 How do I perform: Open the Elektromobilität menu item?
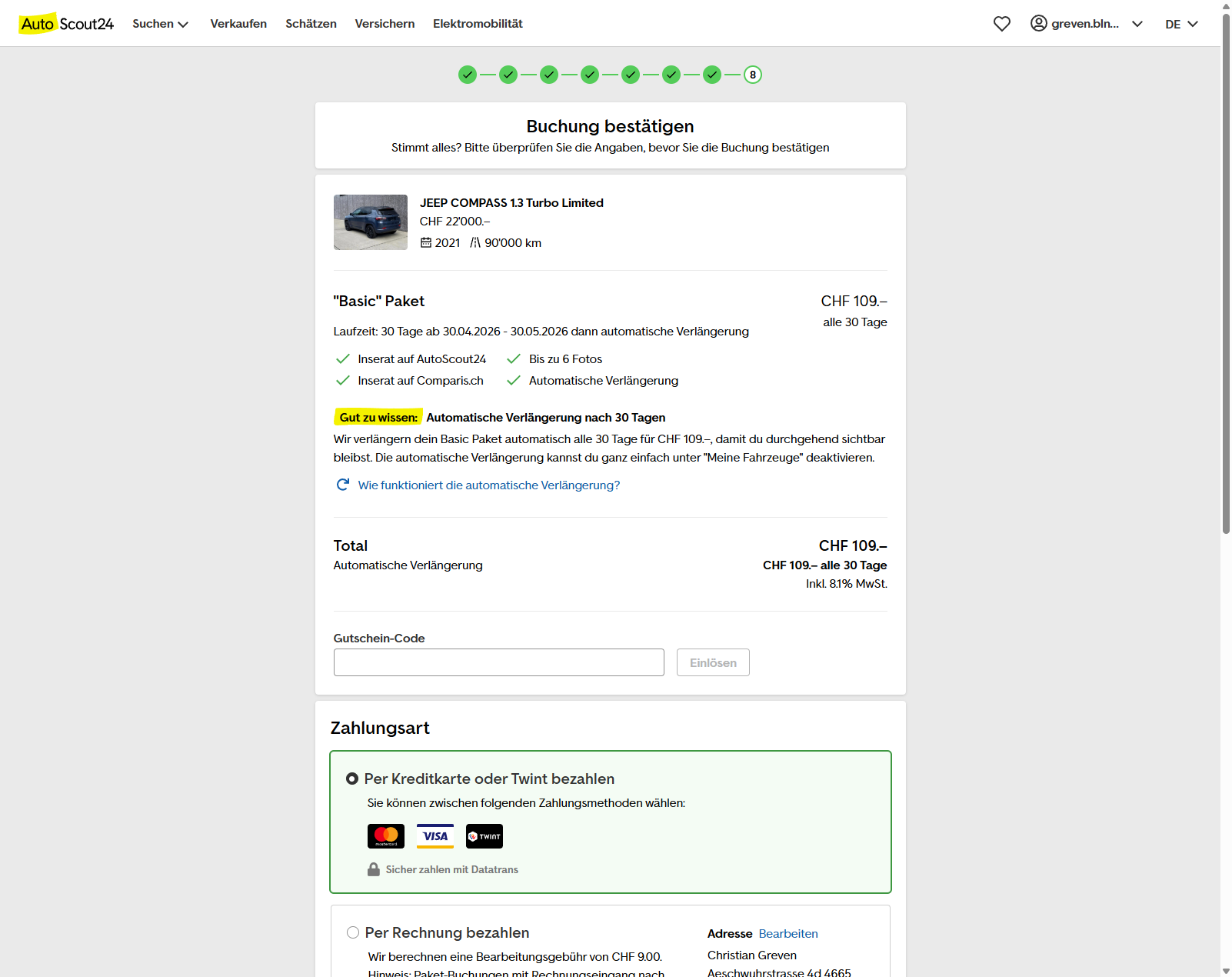pyautogui.click(x=478, y=24)
